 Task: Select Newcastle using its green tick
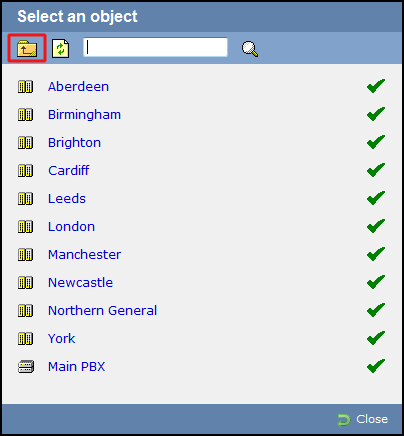[376, 282]
